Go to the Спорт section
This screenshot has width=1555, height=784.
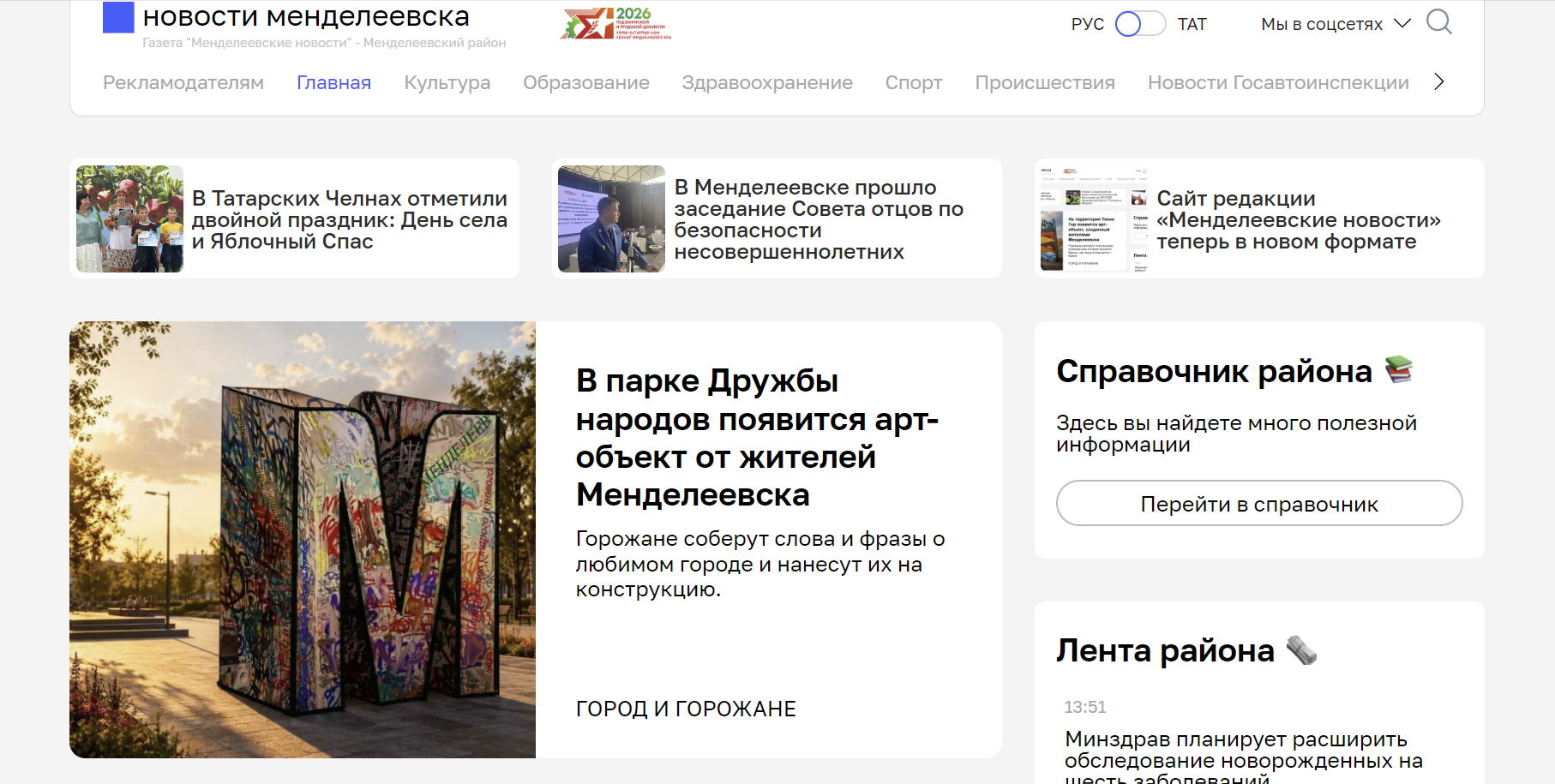point(914,82)
